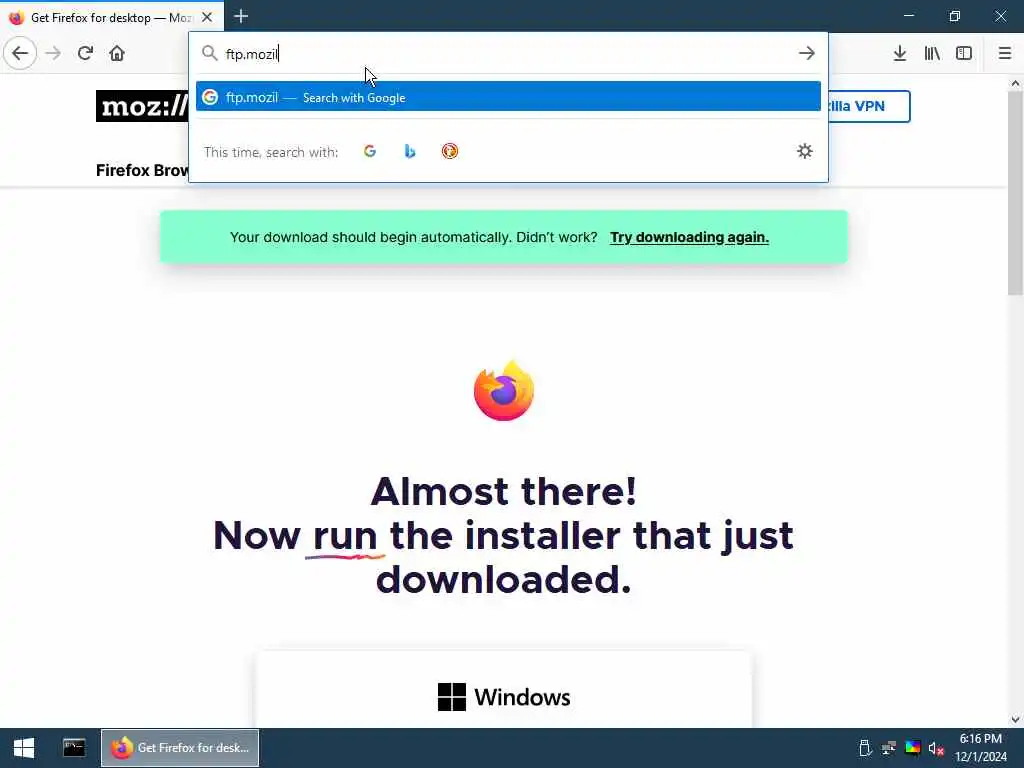Image resolution: width=1024 pixels, height=768 pixels.
Task: Show the sidebars panel
Action: coord(964,53)
